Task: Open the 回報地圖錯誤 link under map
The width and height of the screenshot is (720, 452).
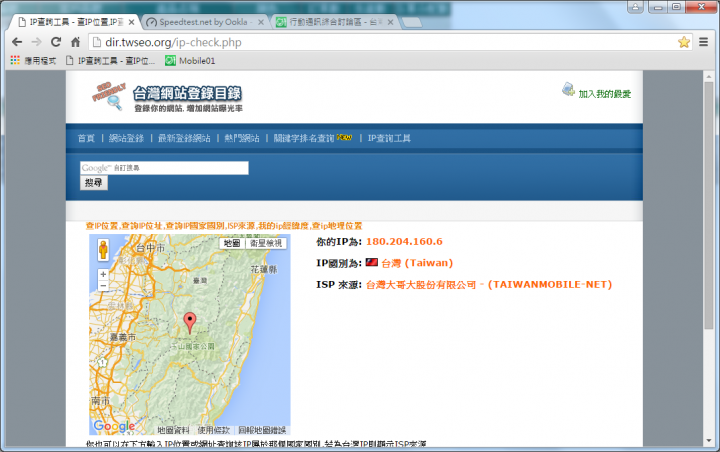Action: click(262, 430)
